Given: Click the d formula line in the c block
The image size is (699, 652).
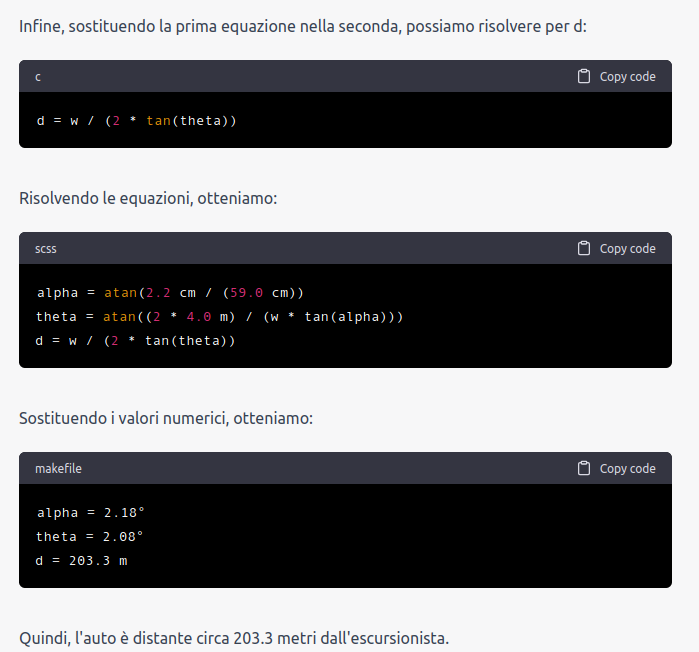Looking at the screenshot, I should [136, 121].
